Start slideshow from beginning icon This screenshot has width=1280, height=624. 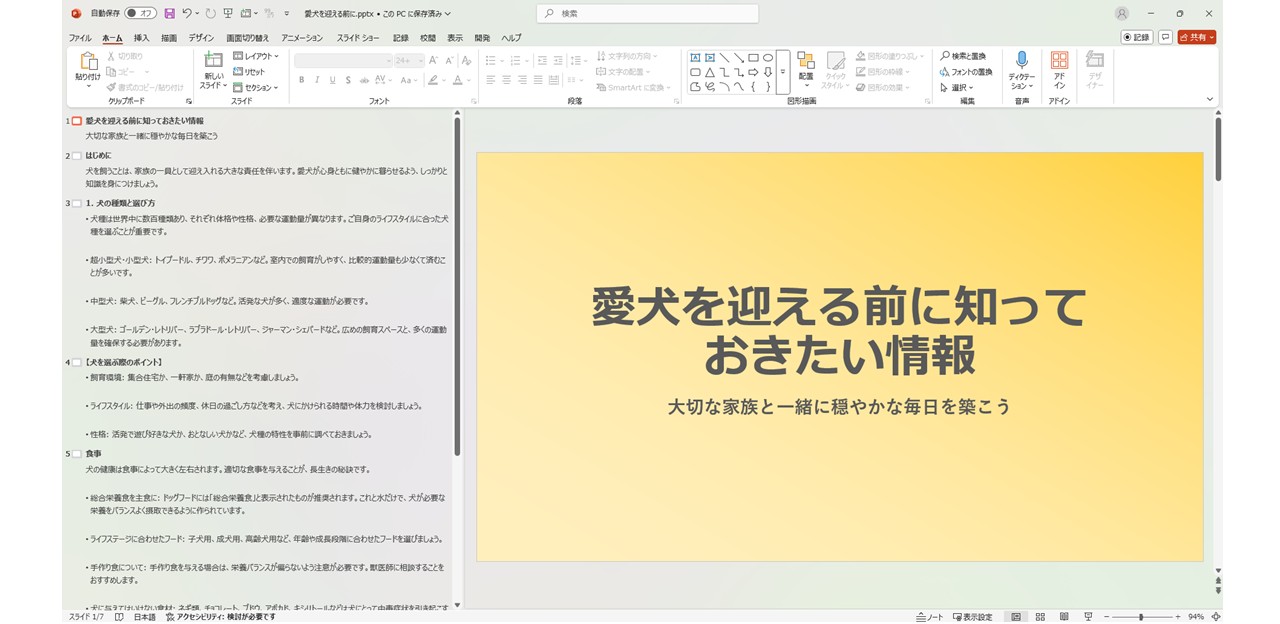[x=228, y=13]
